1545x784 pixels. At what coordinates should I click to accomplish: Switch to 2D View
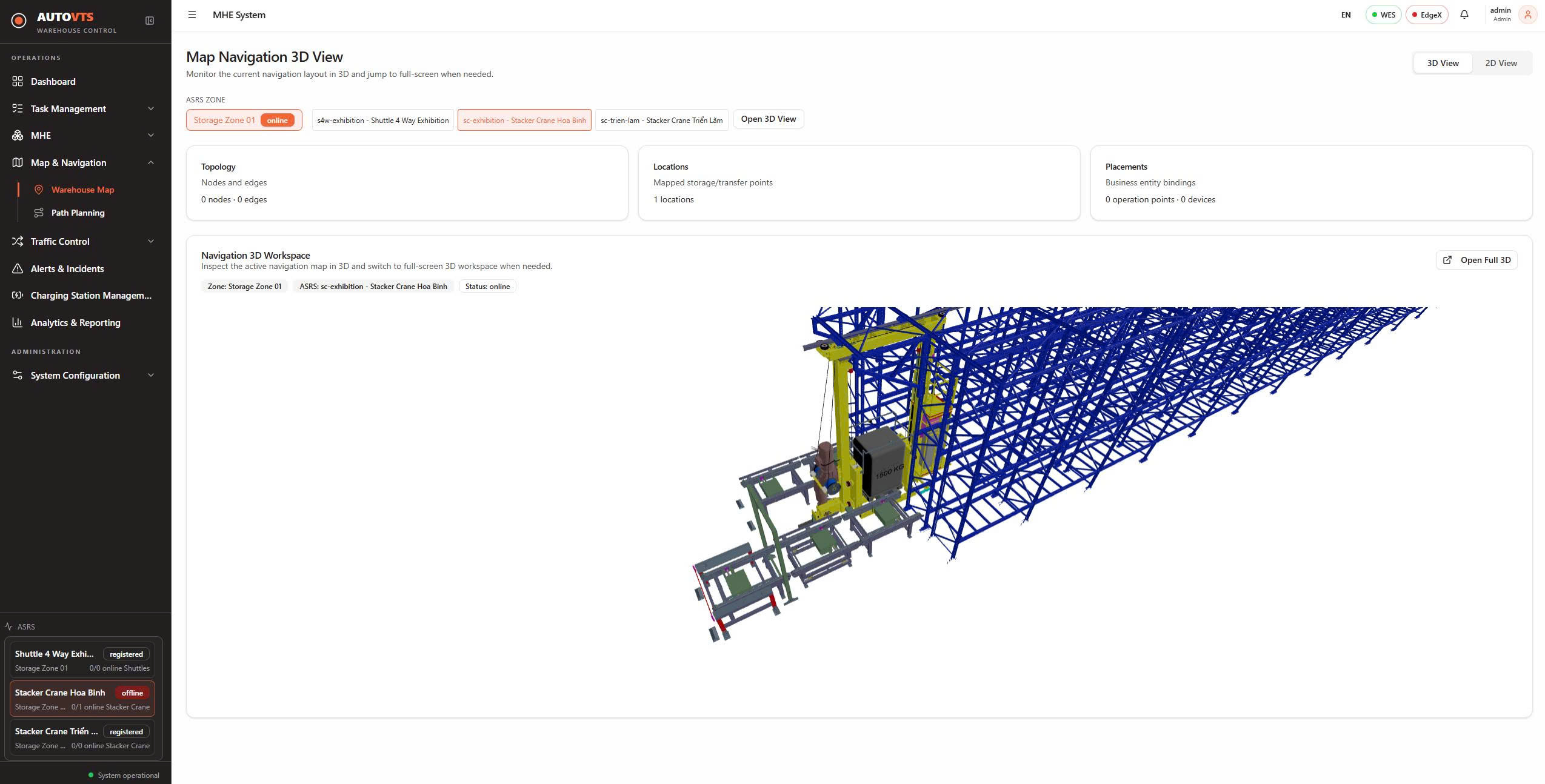1501,63
